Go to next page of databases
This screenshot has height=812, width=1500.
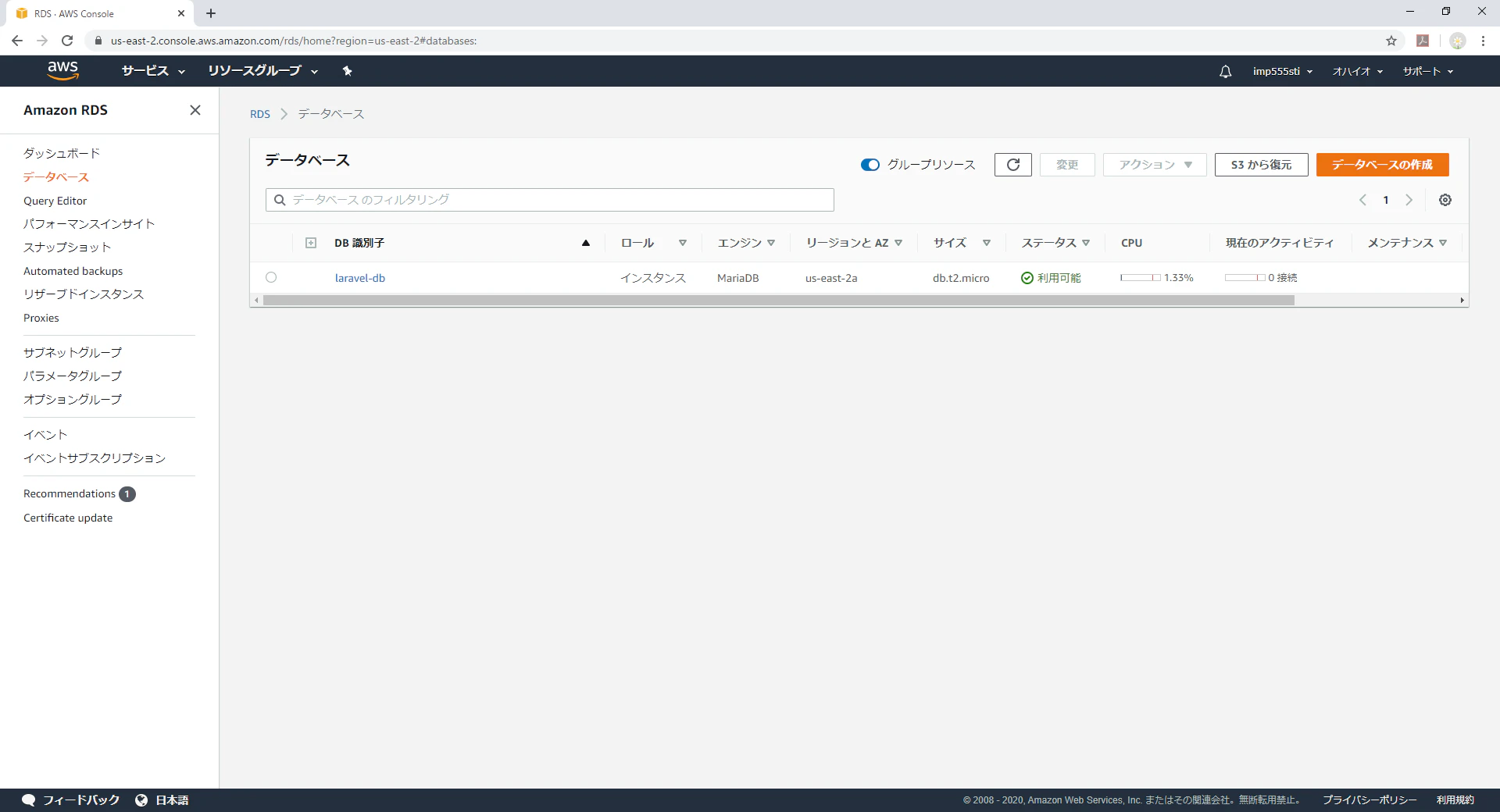[x=1409, y=200]
